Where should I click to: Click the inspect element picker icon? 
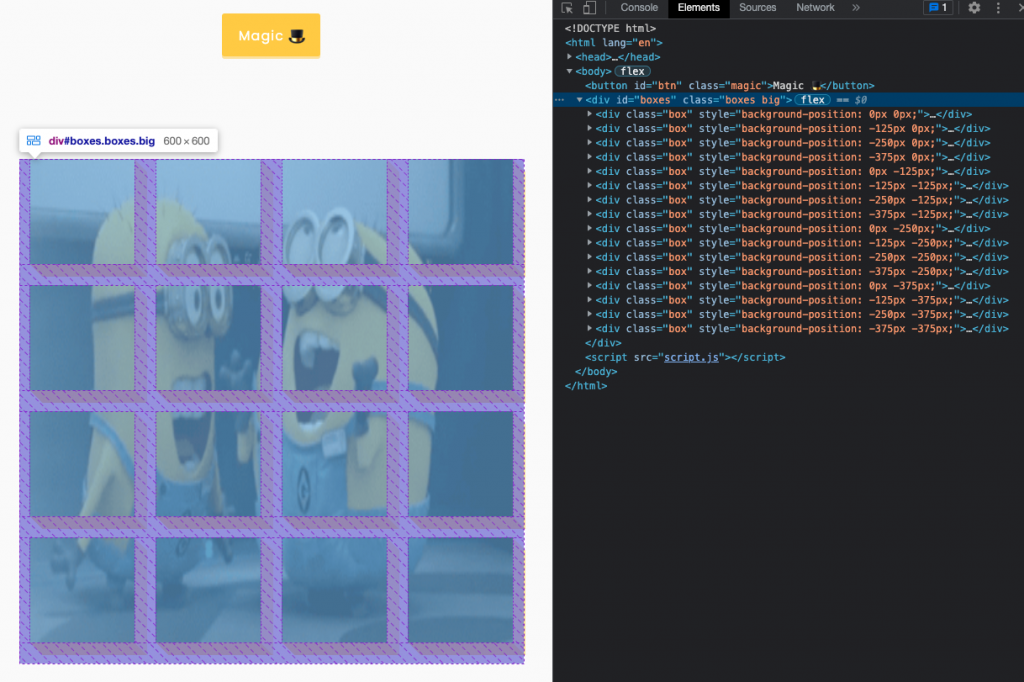(567, 8)
